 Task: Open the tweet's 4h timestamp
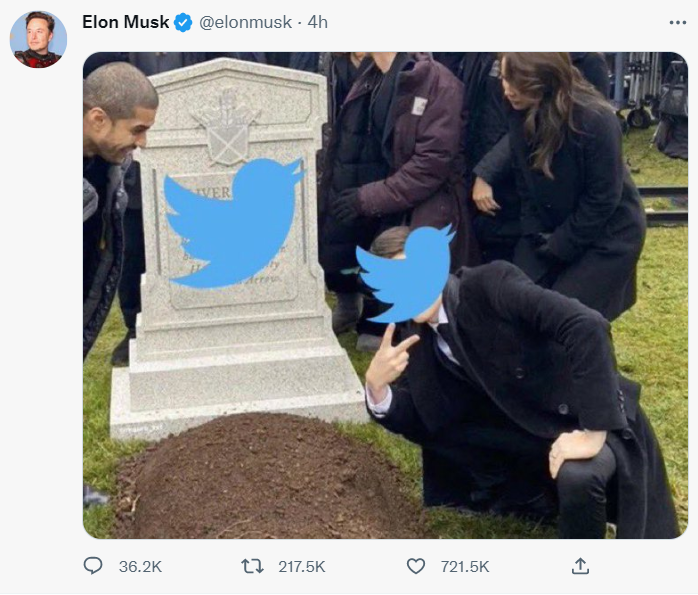[x=317, y=22]
